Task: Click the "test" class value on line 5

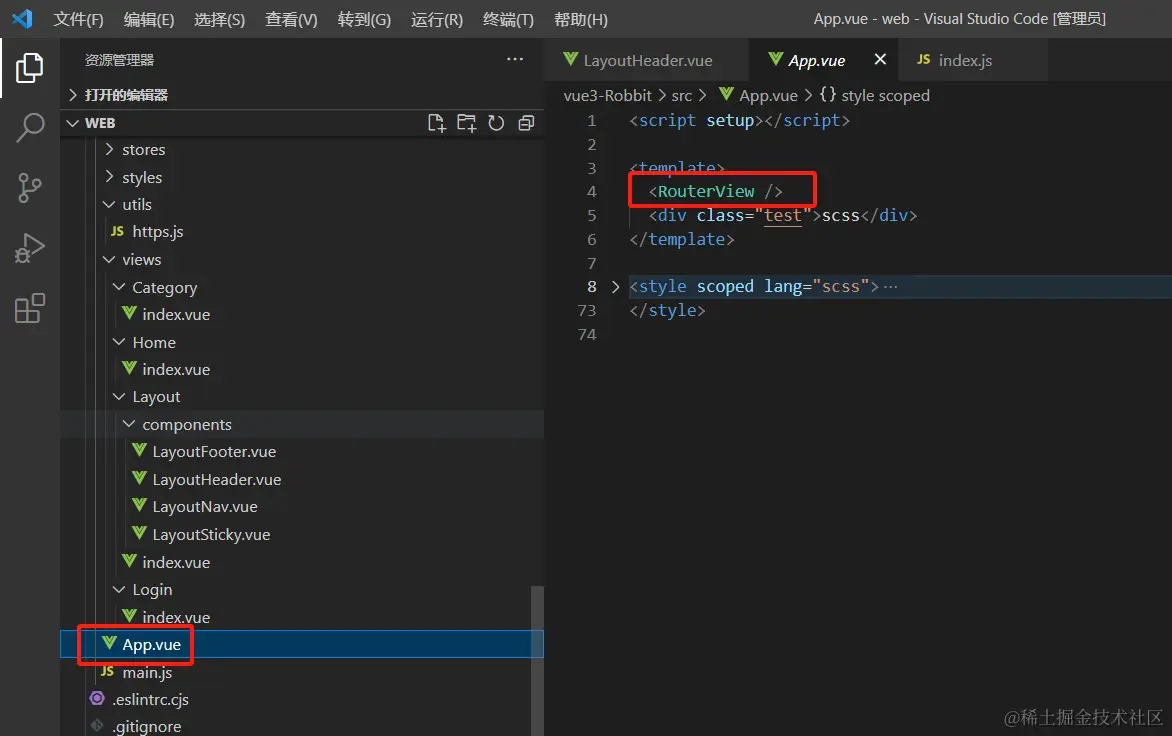Action: pyautogui.click(x=783, y=215)
